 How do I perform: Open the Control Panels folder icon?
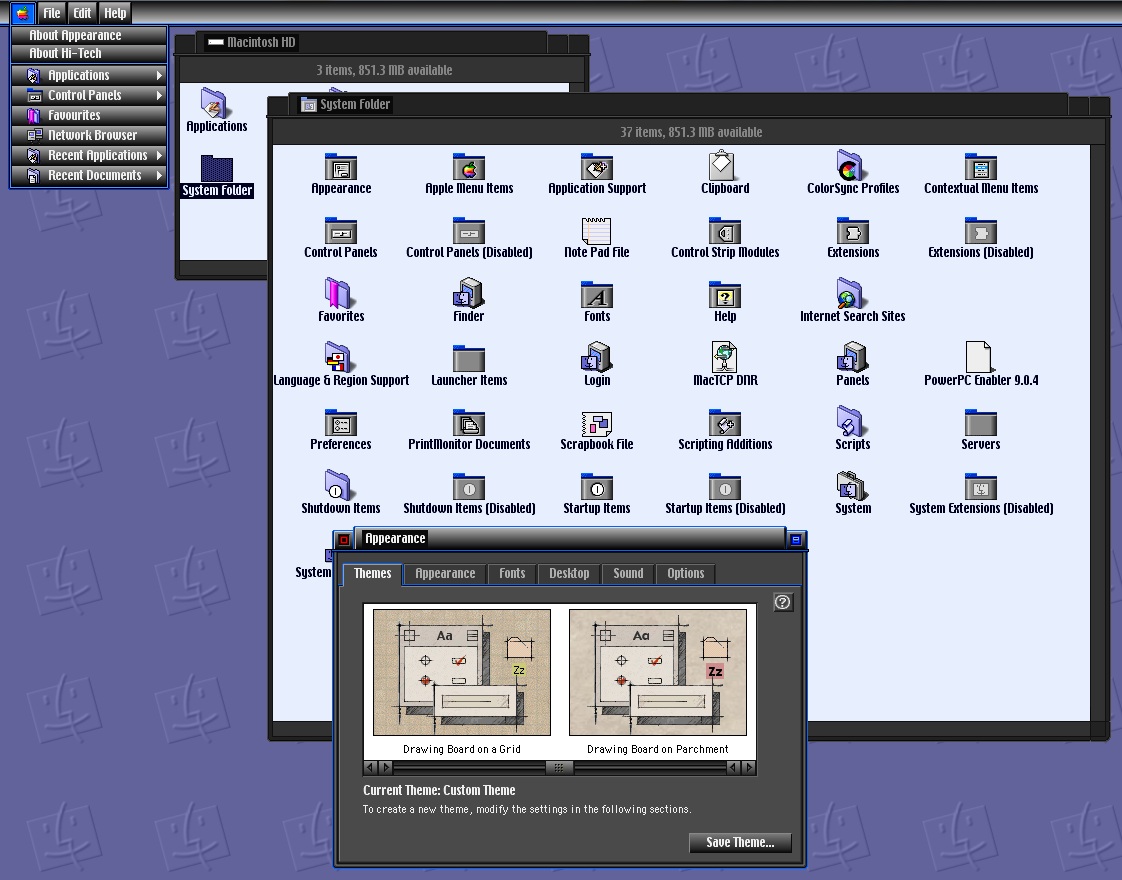pos(341,230)
